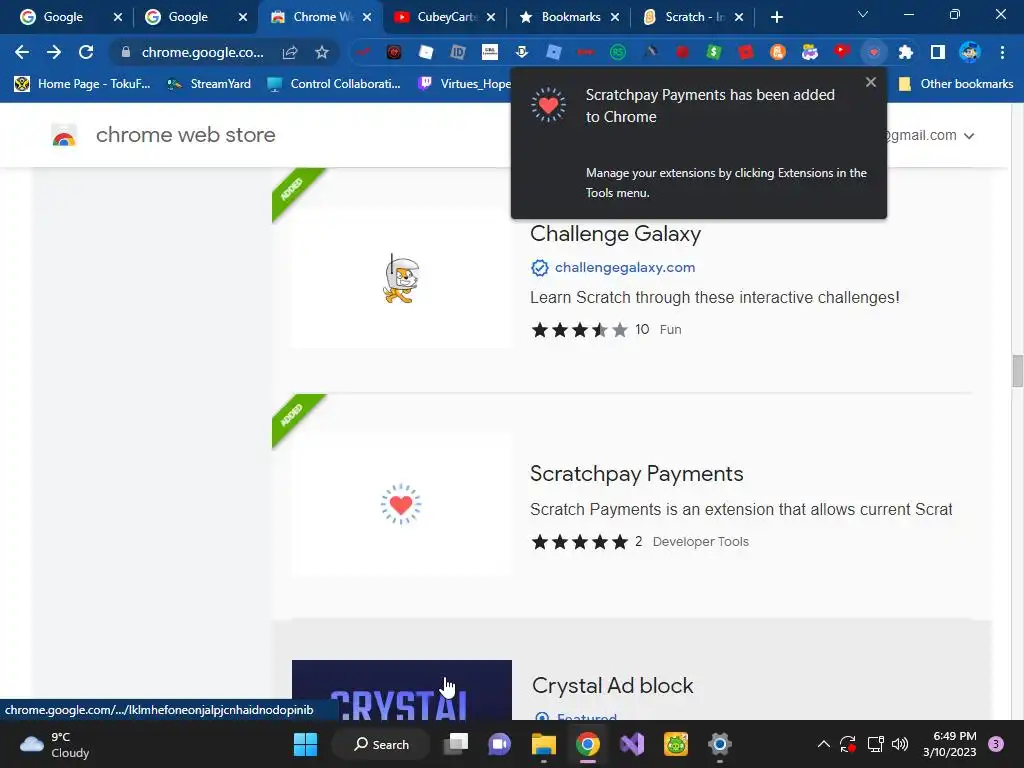1024x768 pixels.
Task: Open the Challenge Galaxy extension title
Action: 615,233
